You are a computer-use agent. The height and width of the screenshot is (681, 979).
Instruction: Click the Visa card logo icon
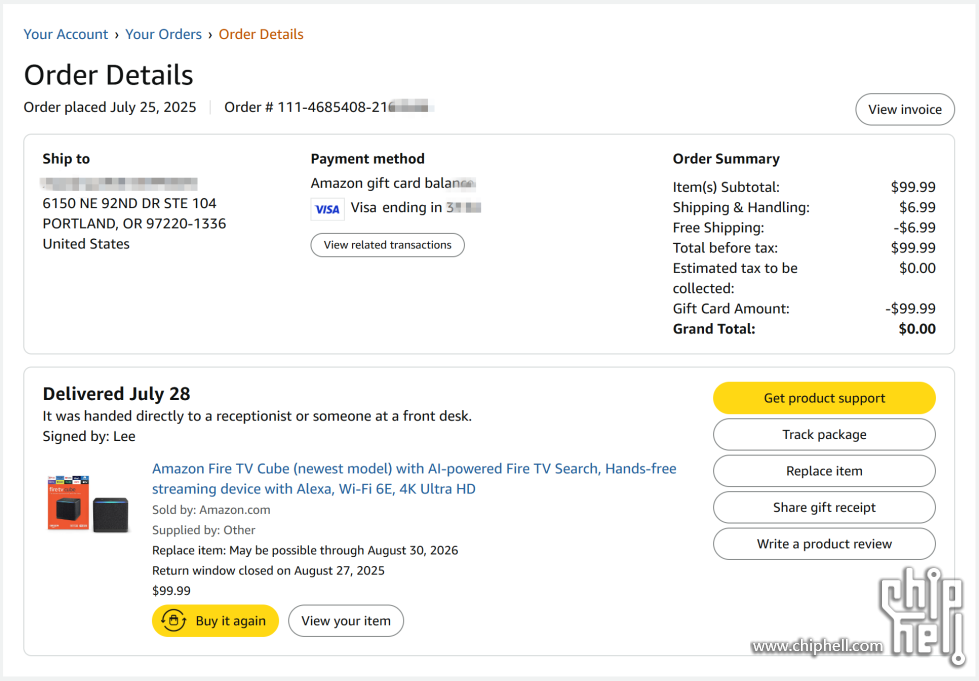(327, 209)
